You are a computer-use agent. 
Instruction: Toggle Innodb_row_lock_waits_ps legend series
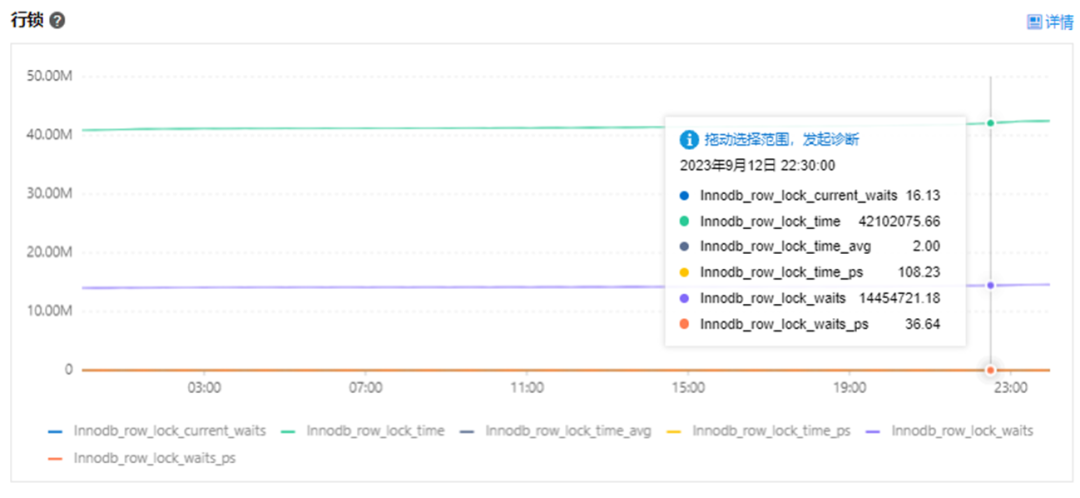141,457
